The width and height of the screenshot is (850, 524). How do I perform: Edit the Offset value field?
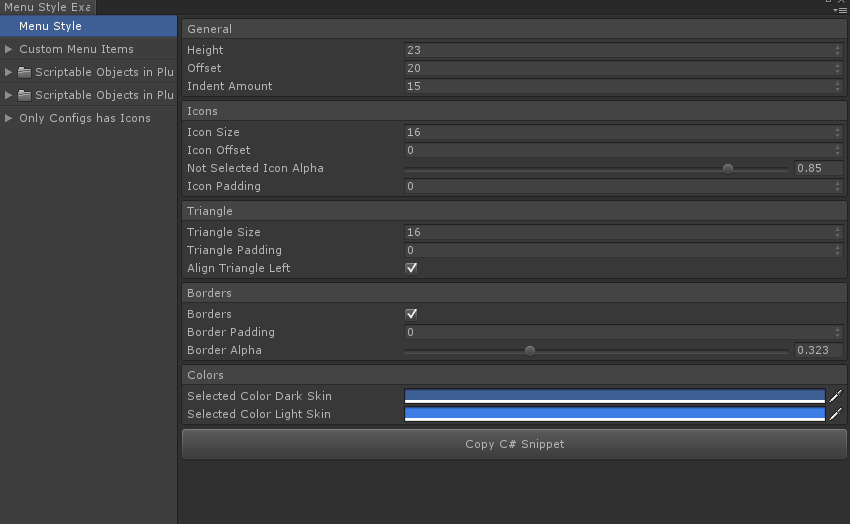coord(623,68)
